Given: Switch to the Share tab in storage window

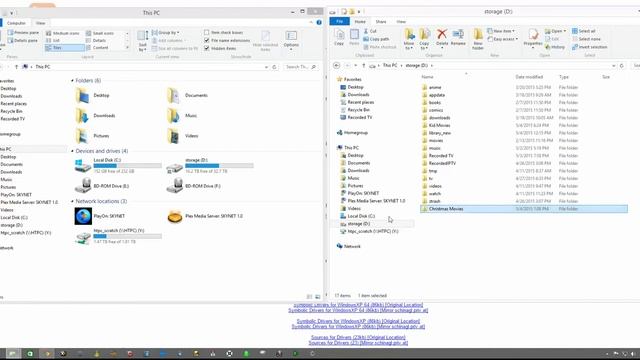Looking at the screenshot, I should point(381,22).
